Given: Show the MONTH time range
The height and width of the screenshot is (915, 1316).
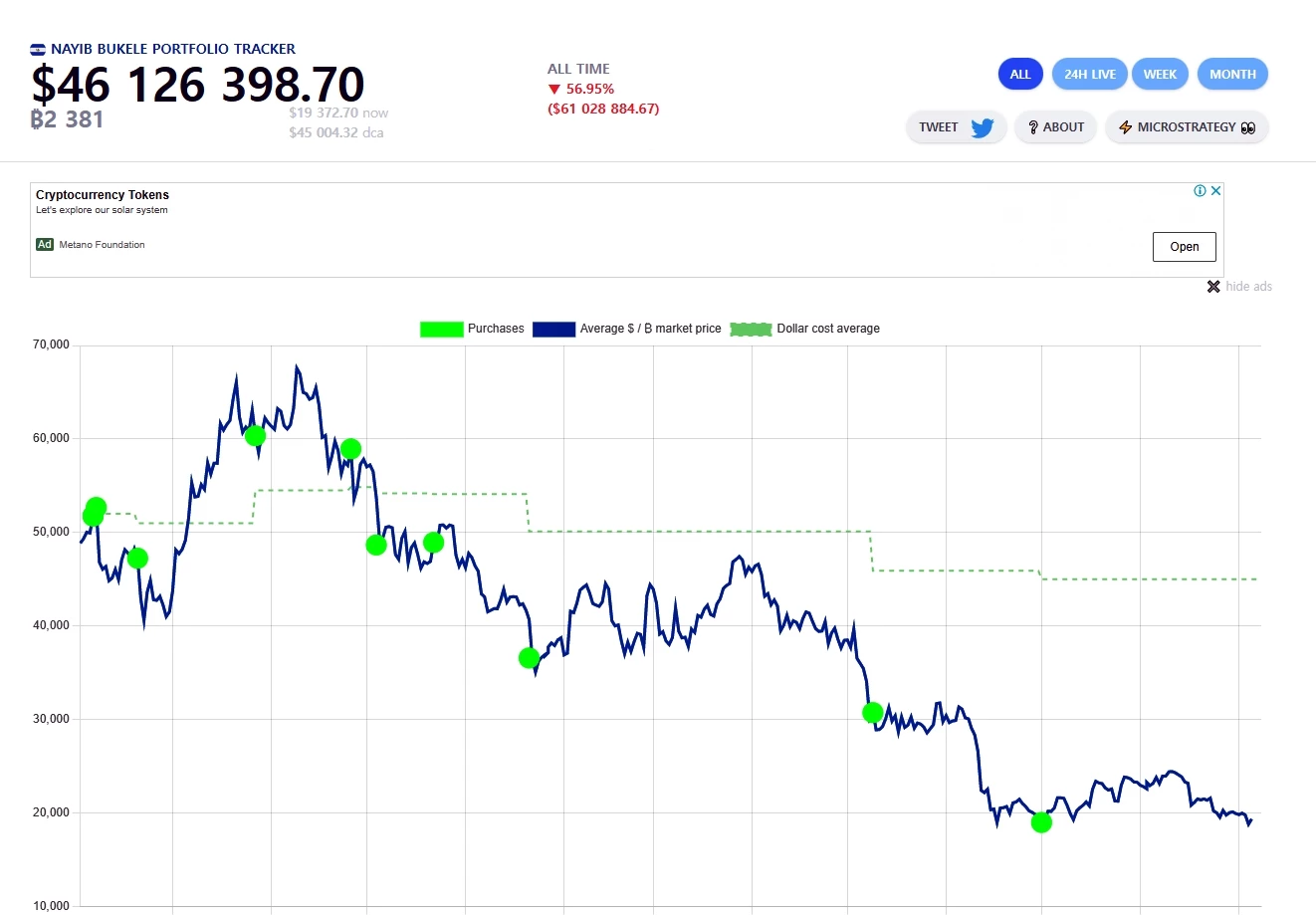Looking at the screenshot, I should coord(1232,75).
